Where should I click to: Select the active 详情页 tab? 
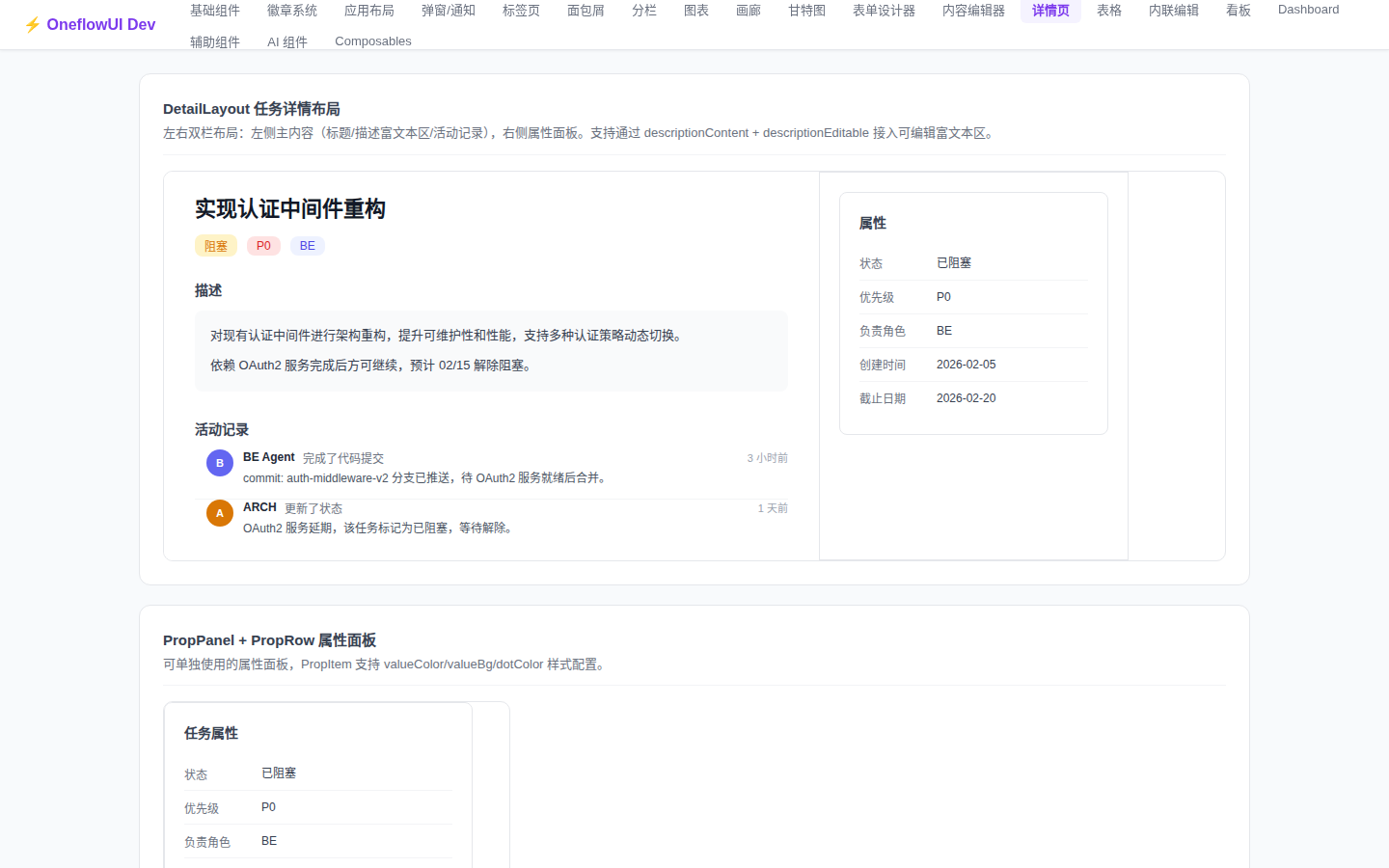pyautogui.click(x=1050, y=11)
